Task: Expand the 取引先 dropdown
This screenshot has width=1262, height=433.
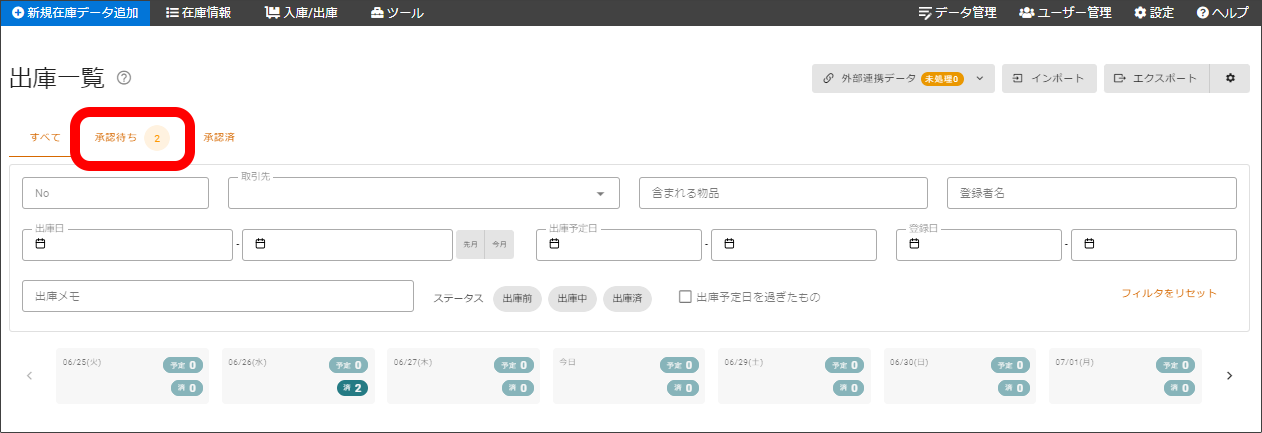Action: (x=601, y=193)
